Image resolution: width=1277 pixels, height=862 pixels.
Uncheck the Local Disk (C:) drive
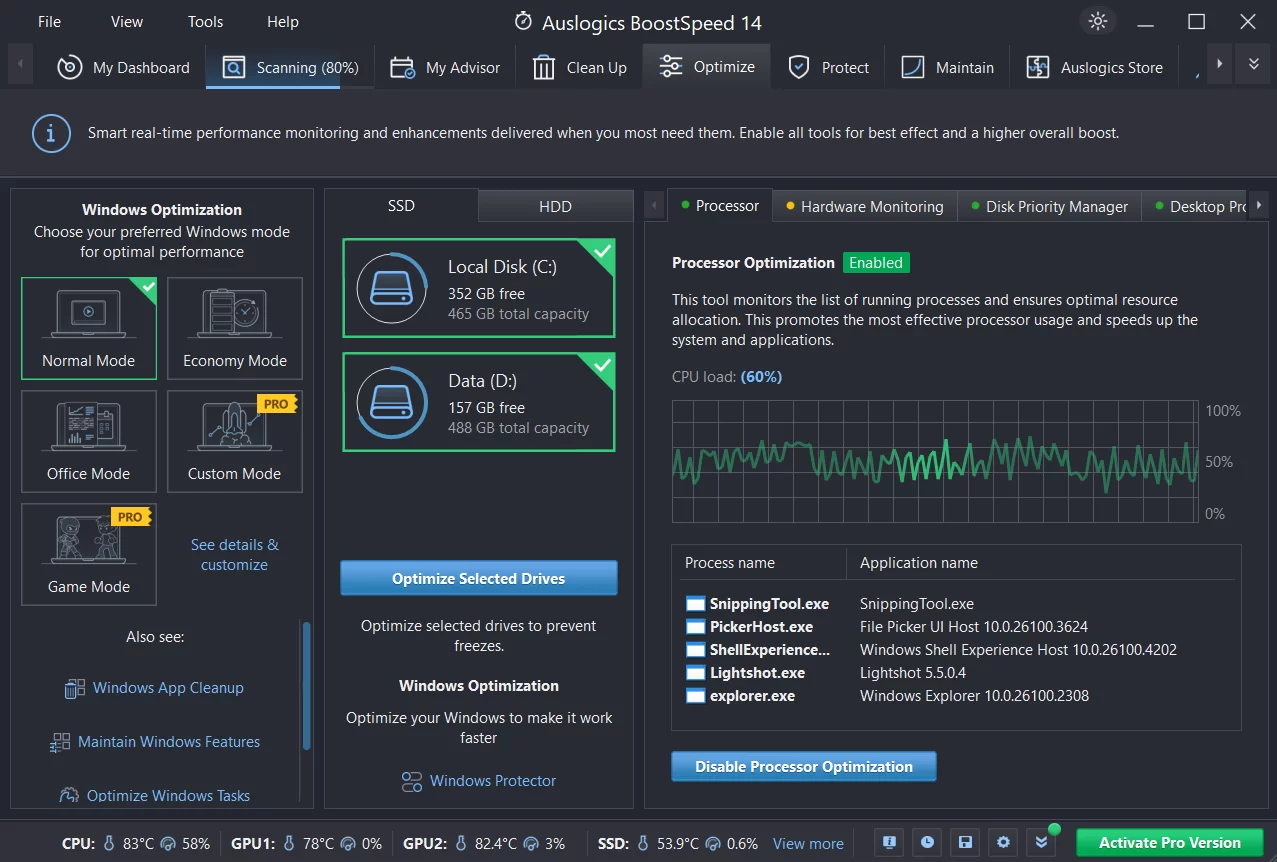coord(479,288)
